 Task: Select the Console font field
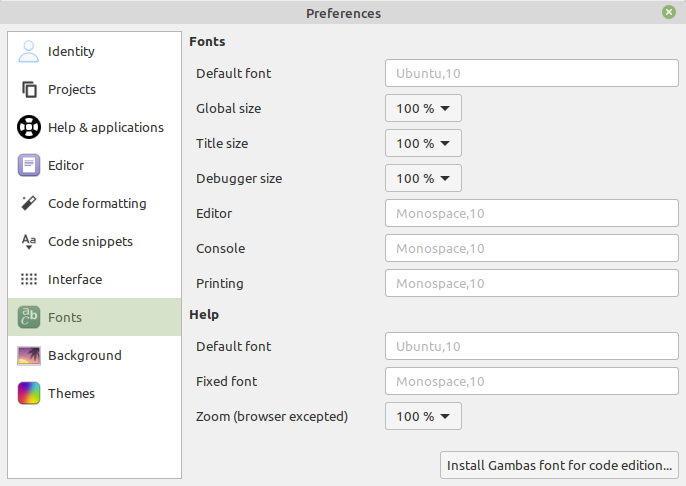[532, 248]
